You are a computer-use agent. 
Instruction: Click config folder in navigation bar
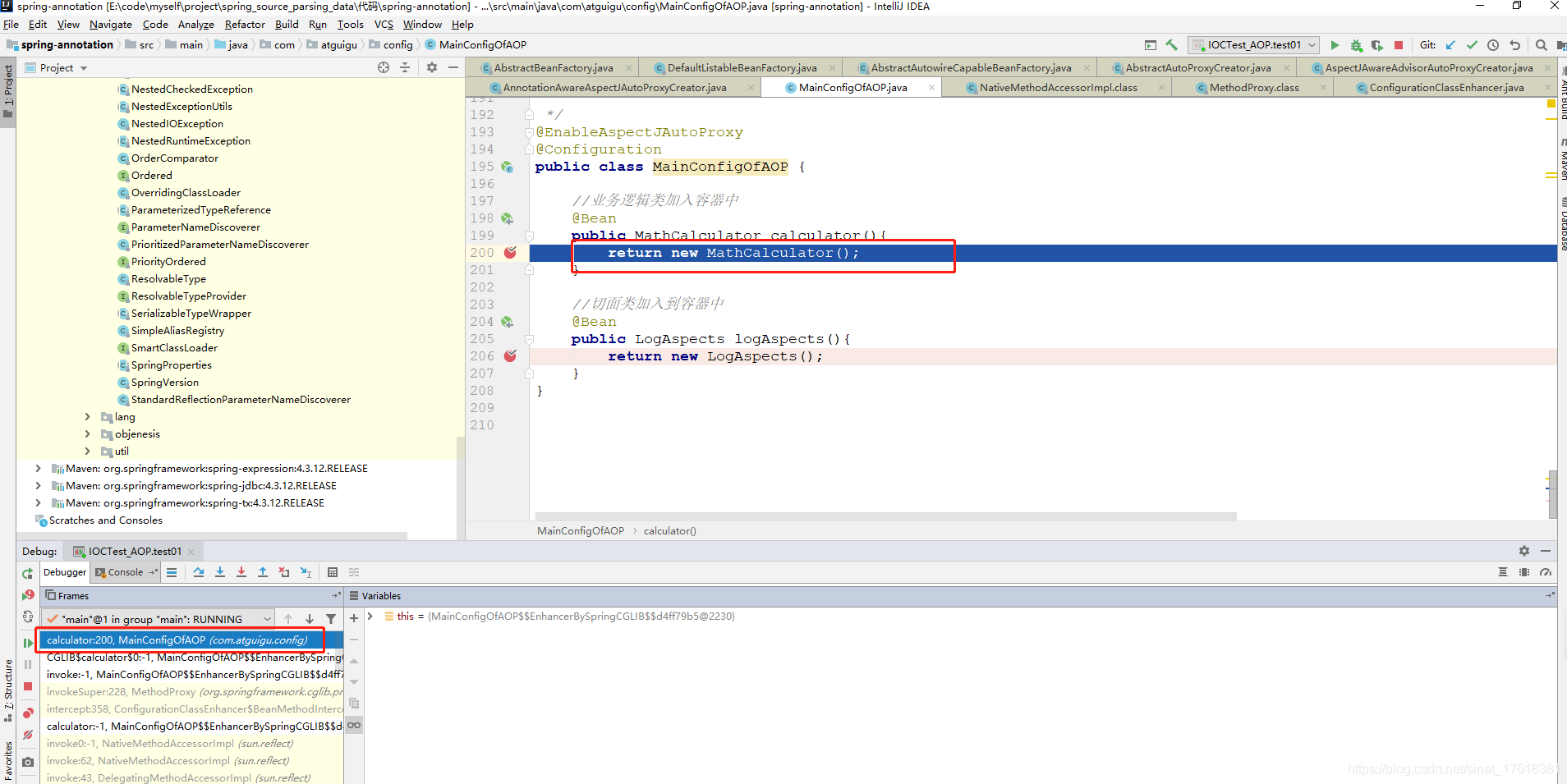pos(397,45)
